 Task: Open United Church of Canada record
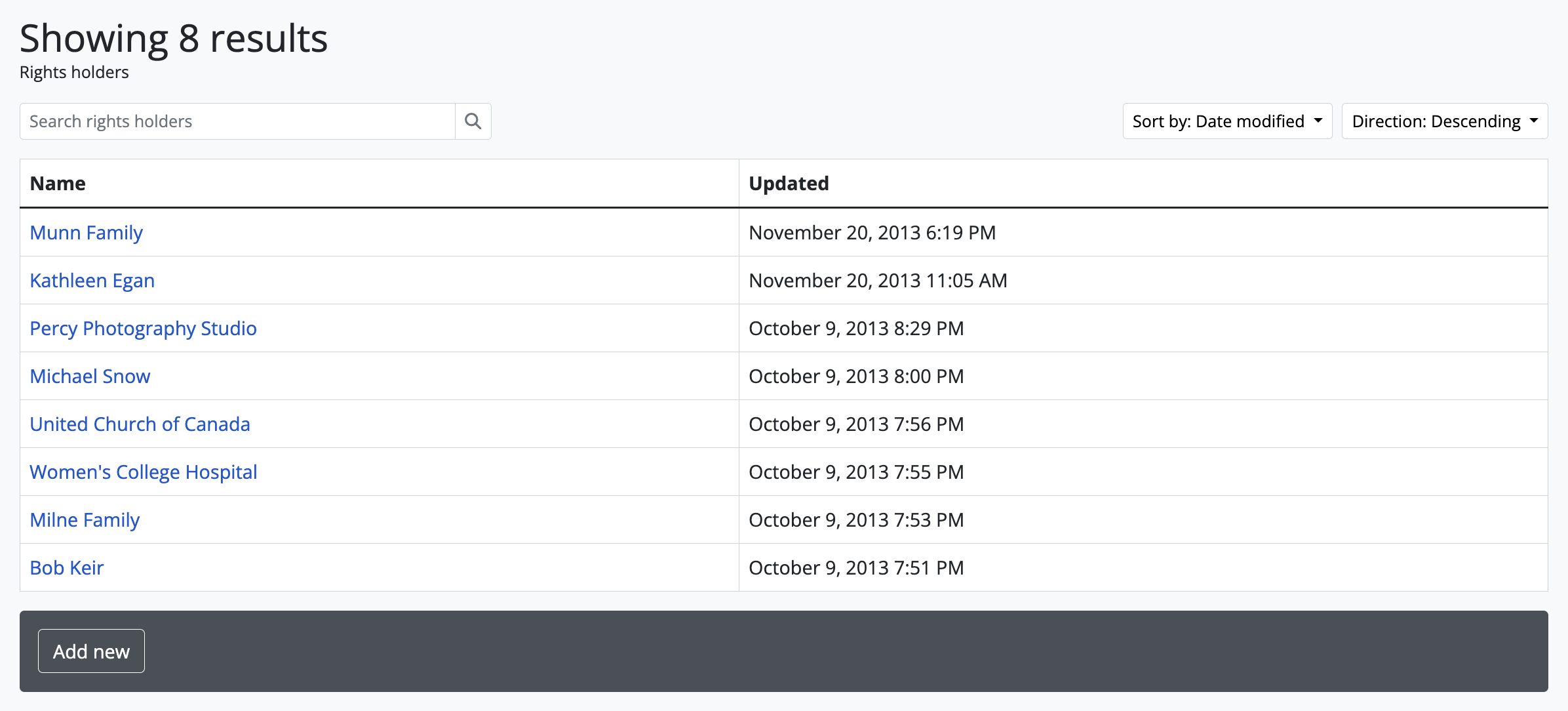(x=140, y=424)
